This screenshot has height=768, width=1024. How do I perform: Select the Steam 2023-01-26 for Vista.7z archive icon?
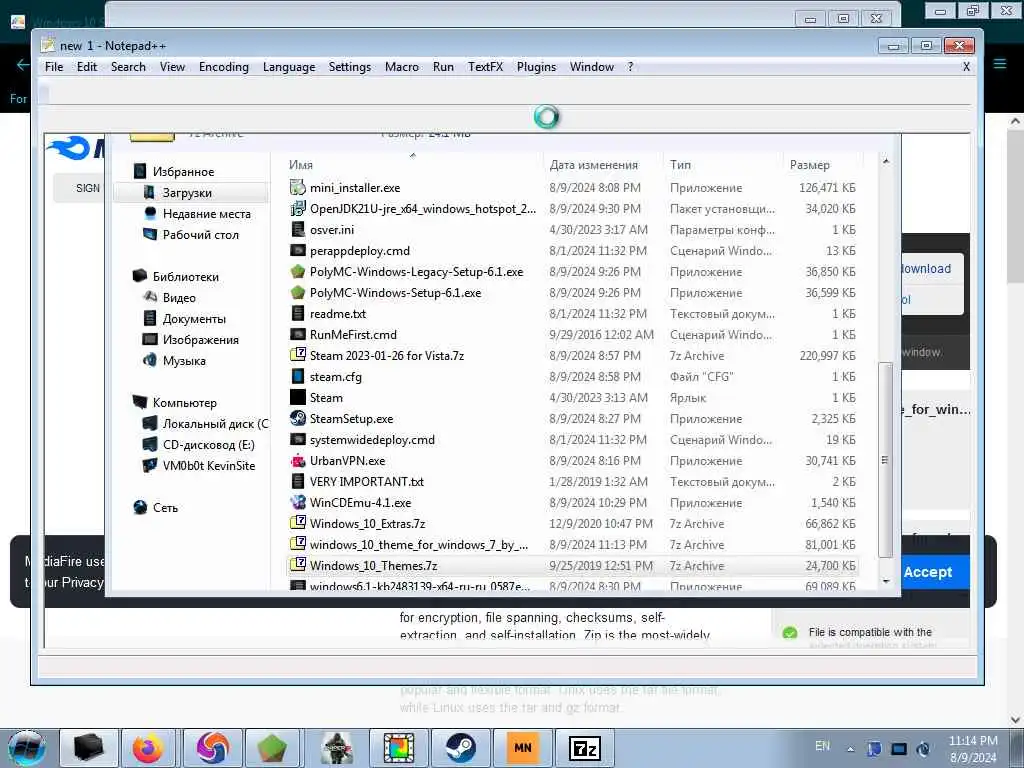pyautogui.click(x=298, y=355)
